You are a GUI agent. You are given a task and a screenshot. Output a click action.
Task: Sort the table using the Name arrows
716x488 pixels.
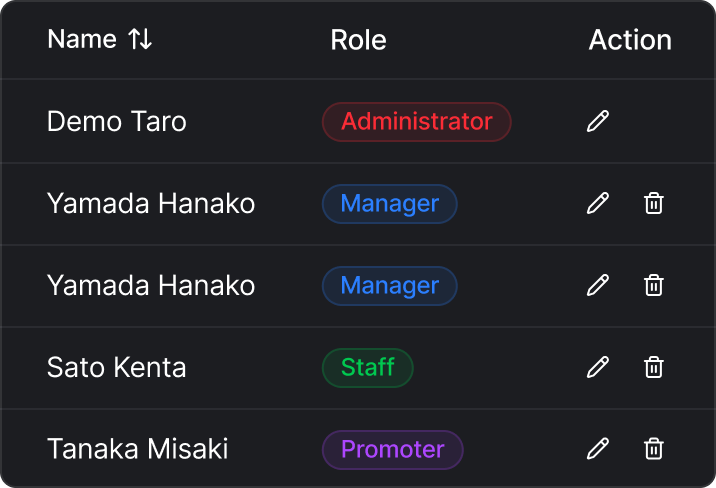[x=140, y=40]
